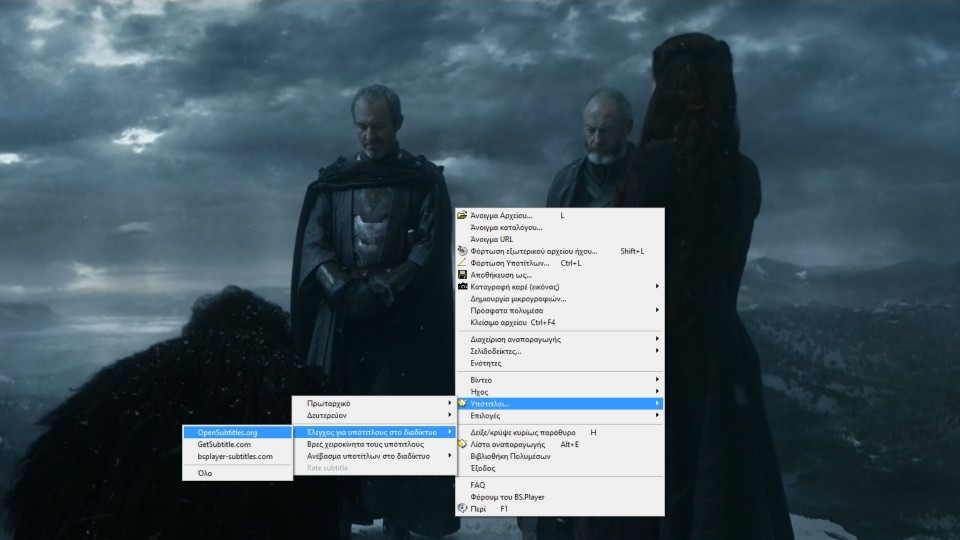Choose the Όλα option to search all
960x540 pixels.
click(x=205, y=473)
